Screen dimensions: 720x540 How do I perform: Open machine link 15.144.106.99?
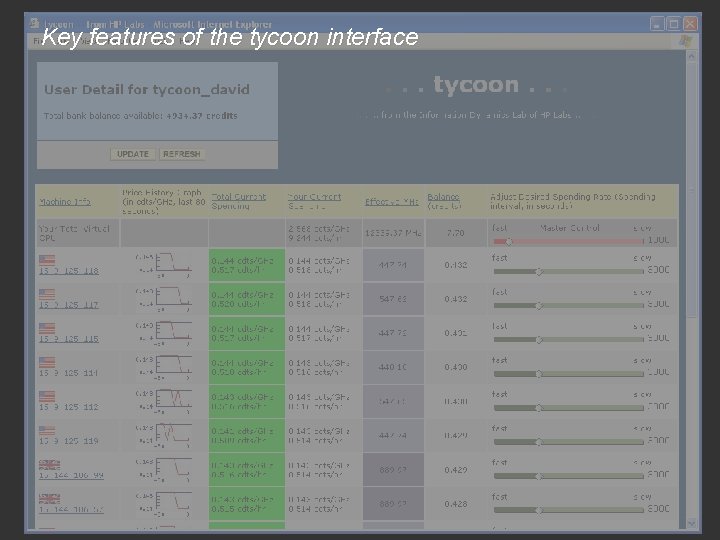tap(71, 475)
